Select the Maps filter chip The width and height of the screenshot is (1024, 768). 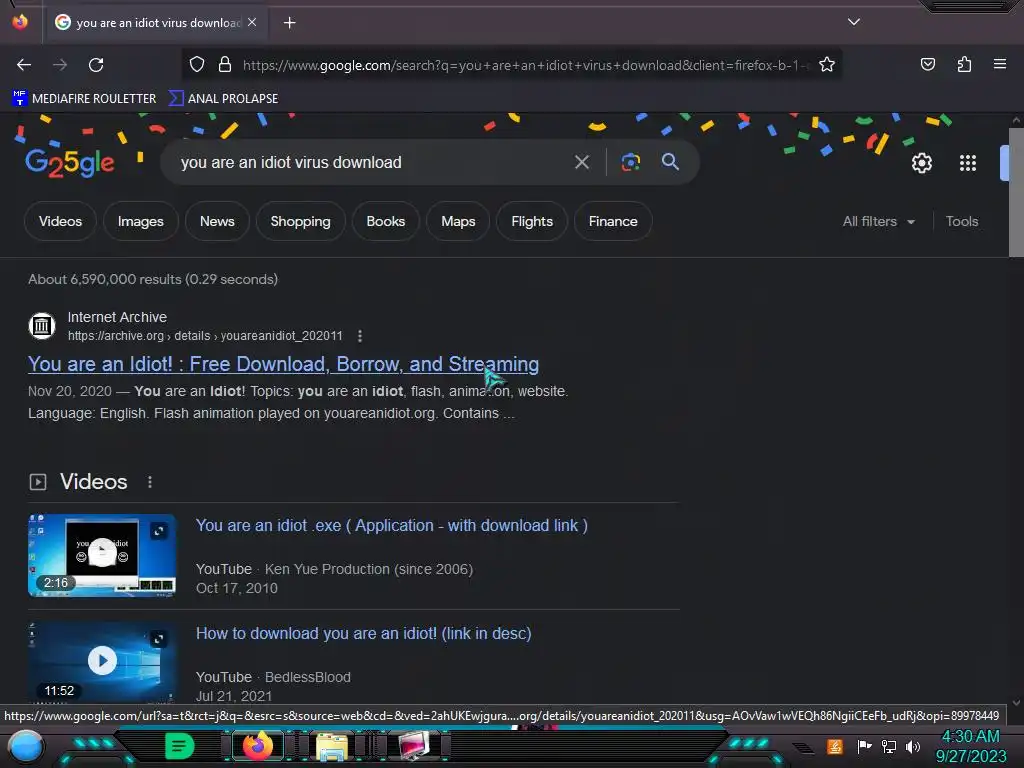click(458, 221)
